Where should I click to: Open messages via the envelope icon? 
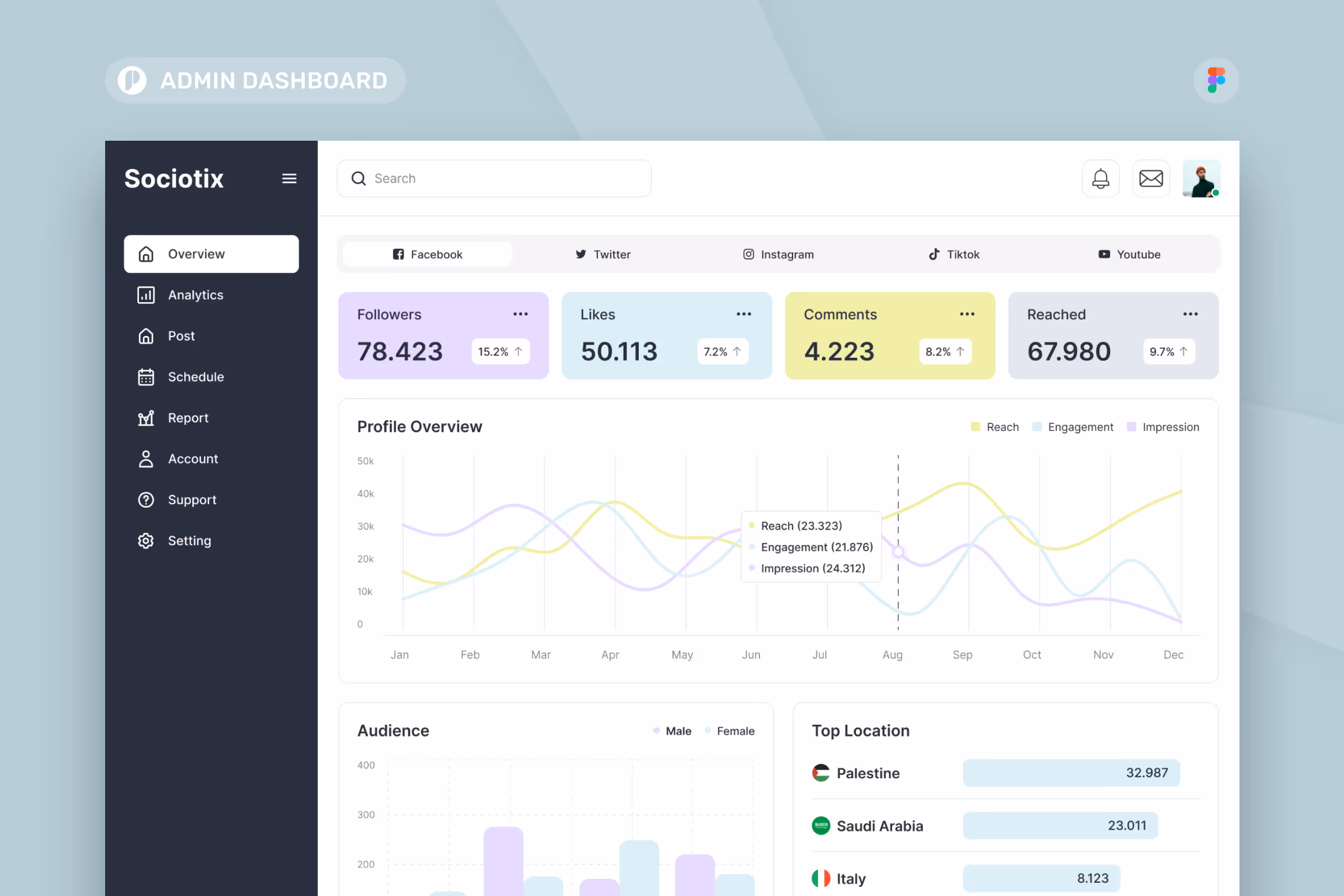(x=1151, y=178)
